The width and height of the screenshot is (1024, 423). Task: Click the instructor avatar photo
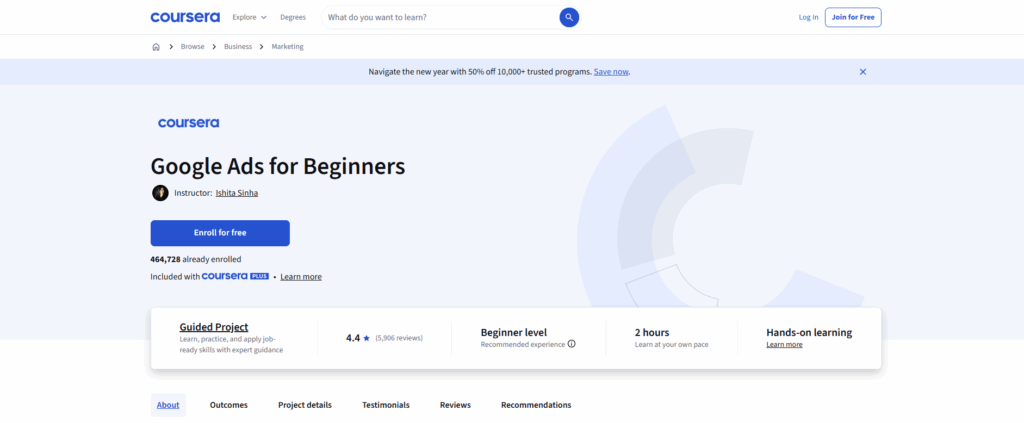click(160, 193)
